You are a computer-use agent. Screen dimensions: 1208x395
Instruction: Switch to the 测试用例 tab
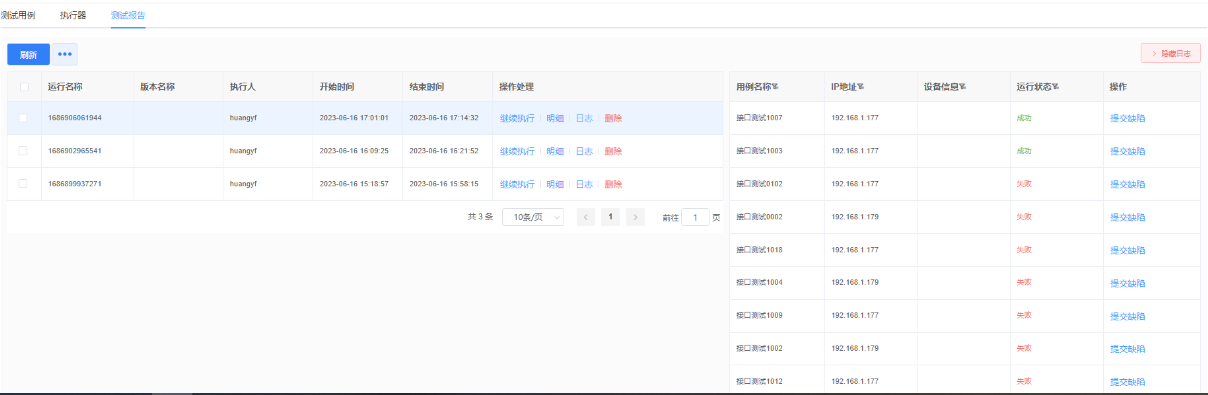[18, 15]
